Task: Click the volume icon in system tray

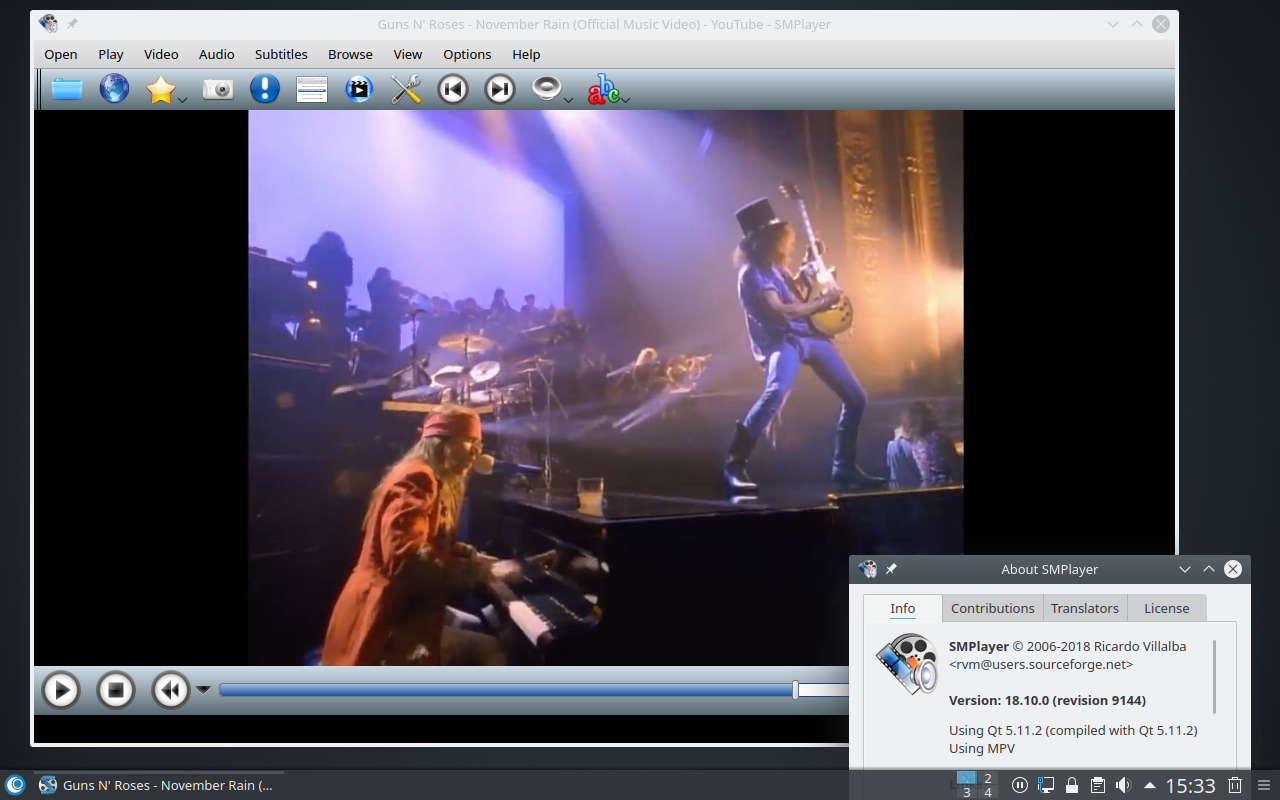Action: 1123,785
